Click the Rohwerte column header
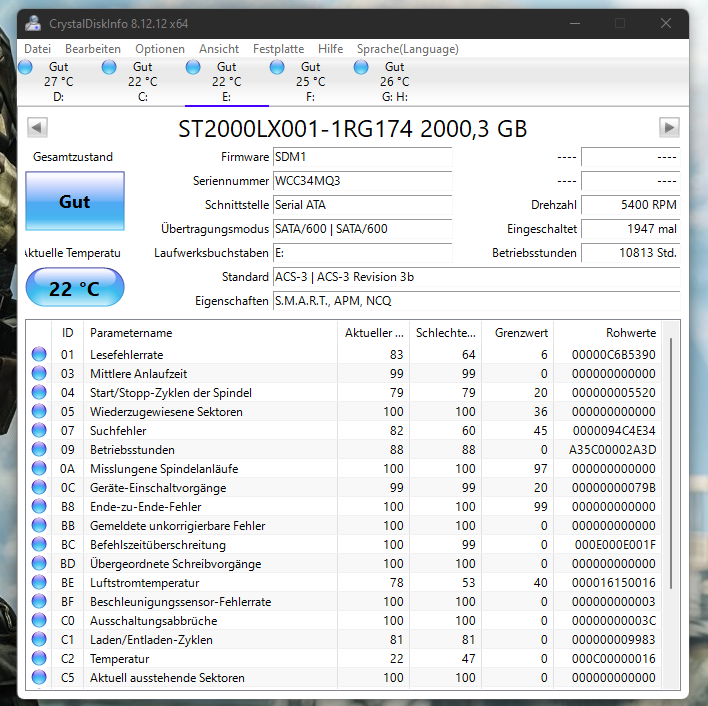The image size is (708, 706). click(608, 333)
